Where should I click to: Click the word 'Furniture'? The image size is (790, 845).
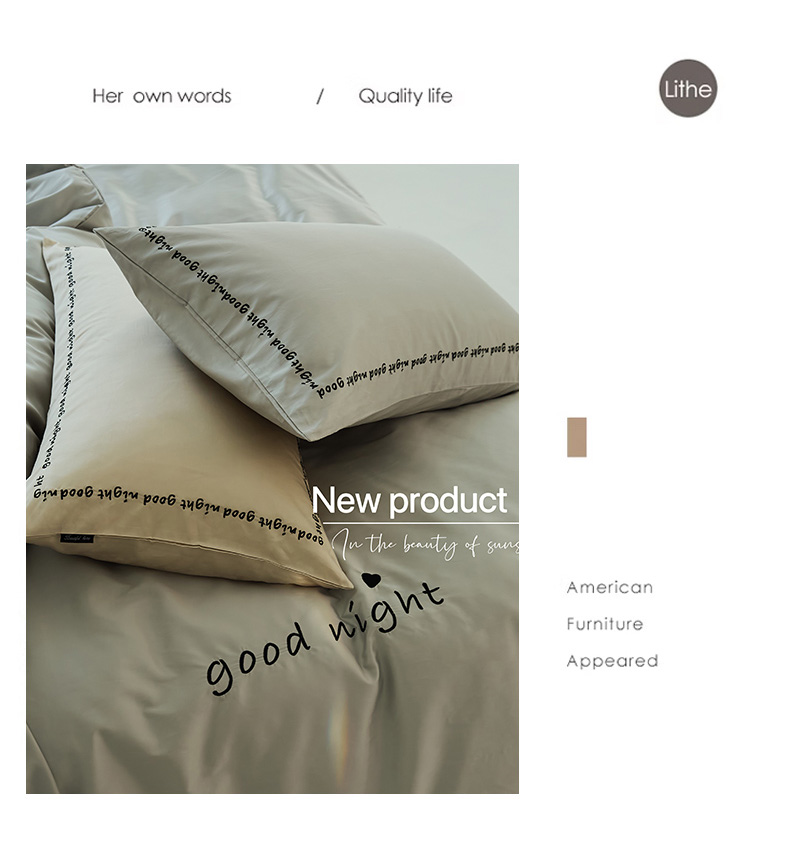[x=605, y=624]
